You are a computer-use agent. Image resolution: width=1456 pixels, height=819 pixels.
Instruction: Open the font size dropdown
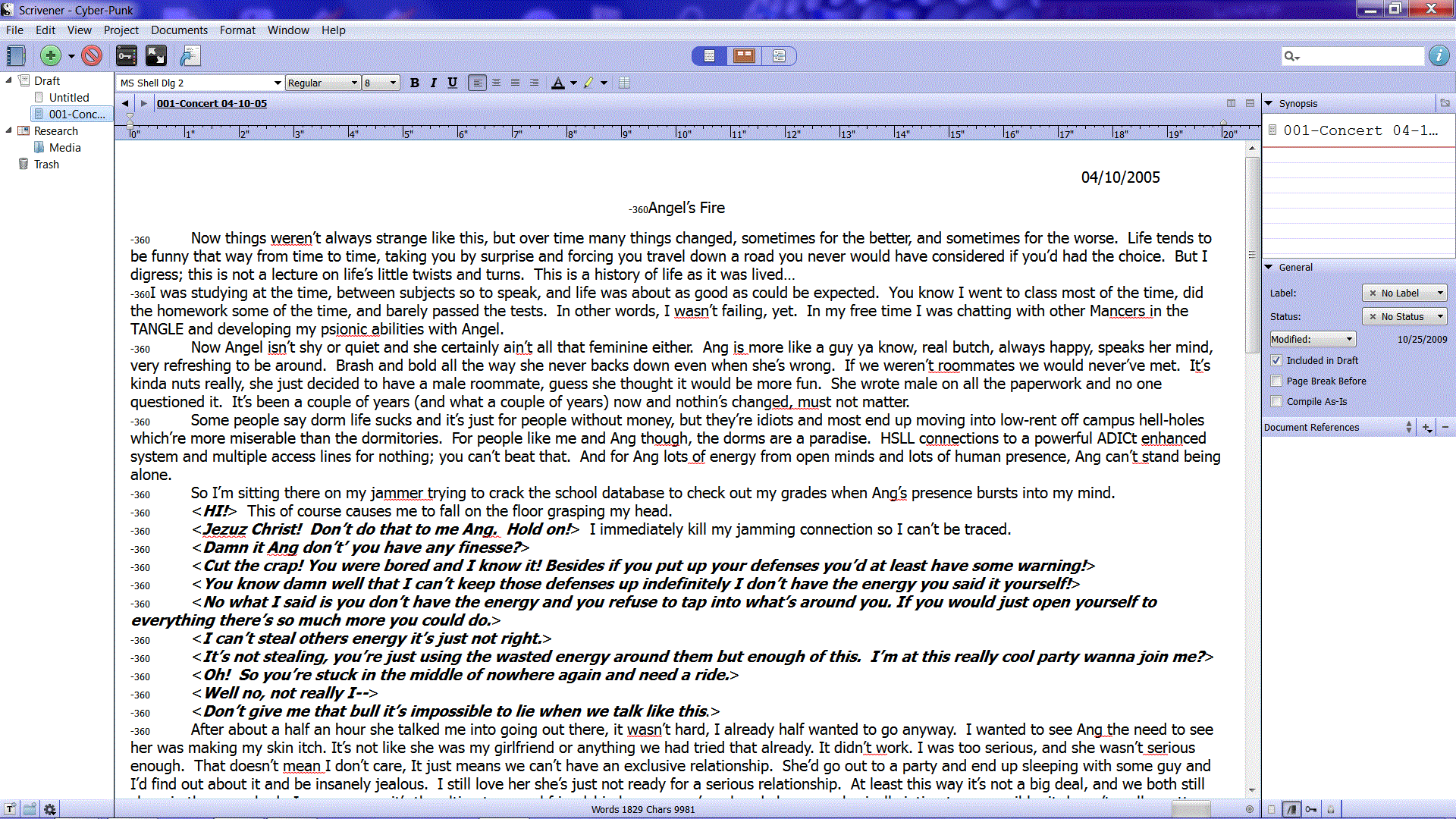point(381,83)
